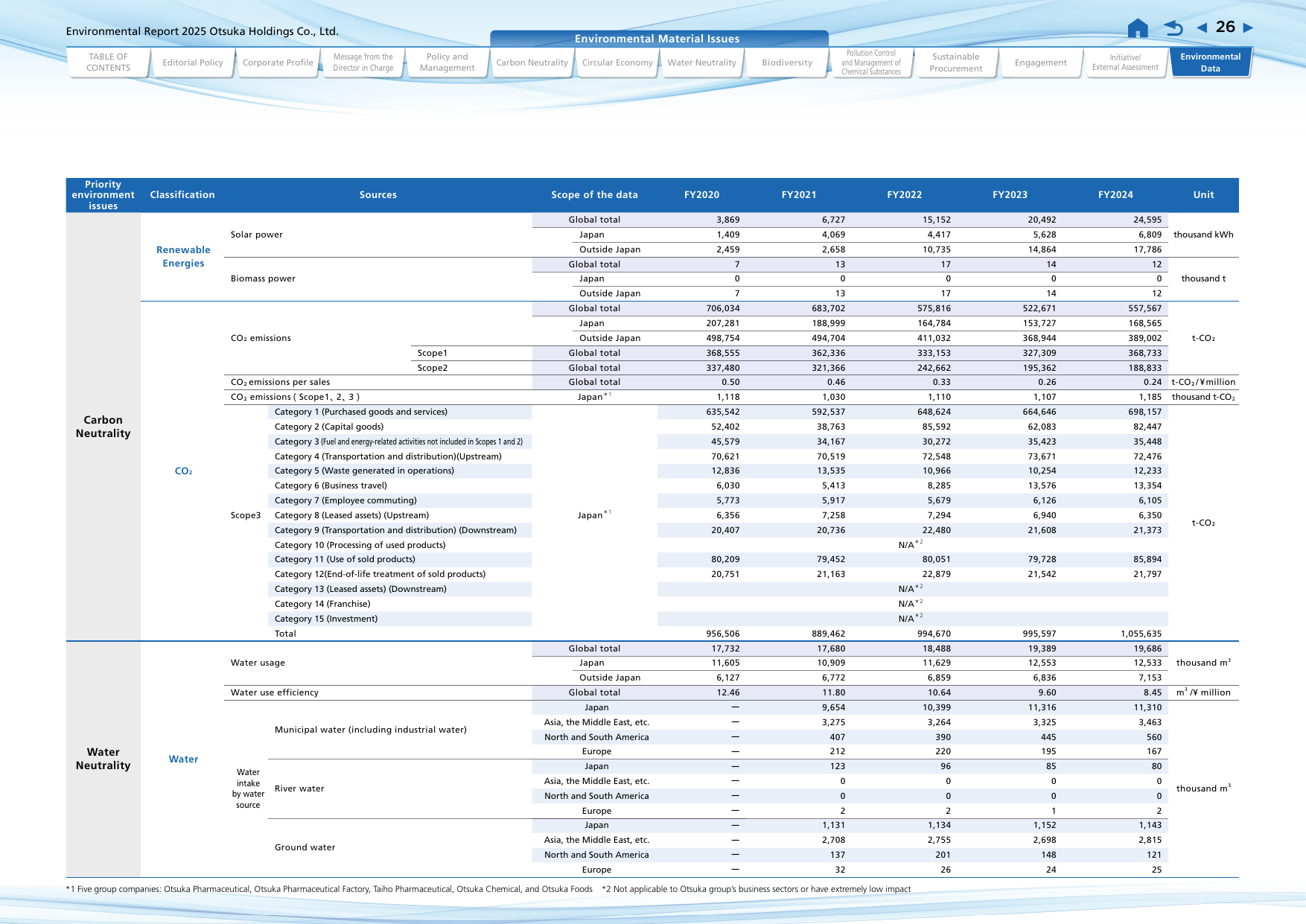Select Category 11 Use of sold products
The height and width of the screenshot is (924, 1306).
click(x=345, y=559)
